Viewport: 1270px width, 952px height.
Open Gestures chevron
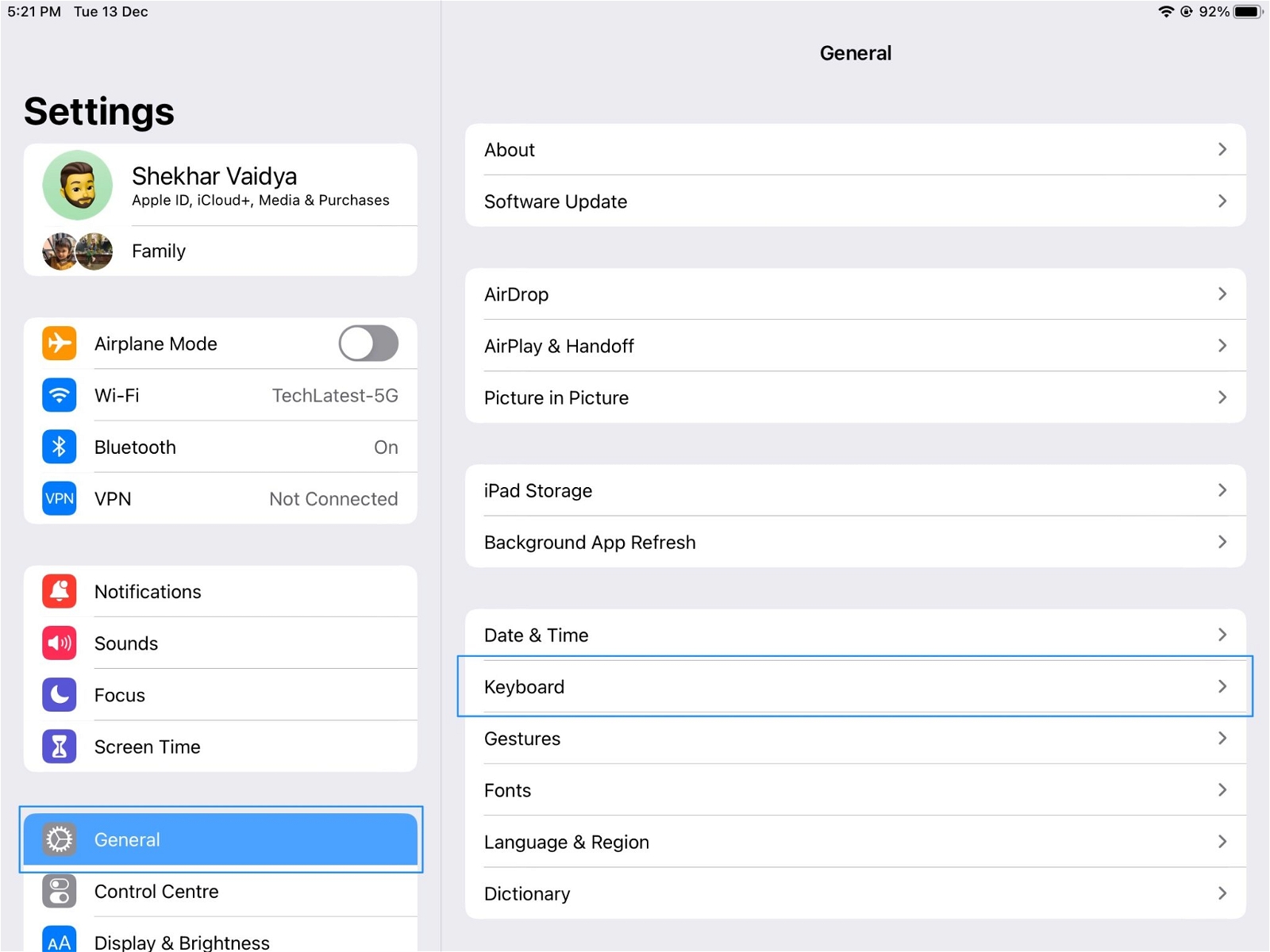click(1222, 738)
